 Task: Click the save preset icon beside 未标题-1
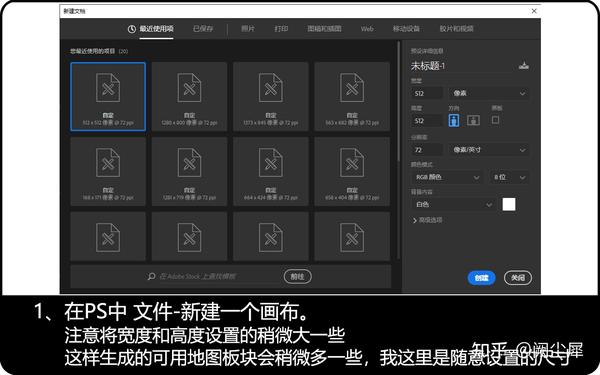click(523, 66)
